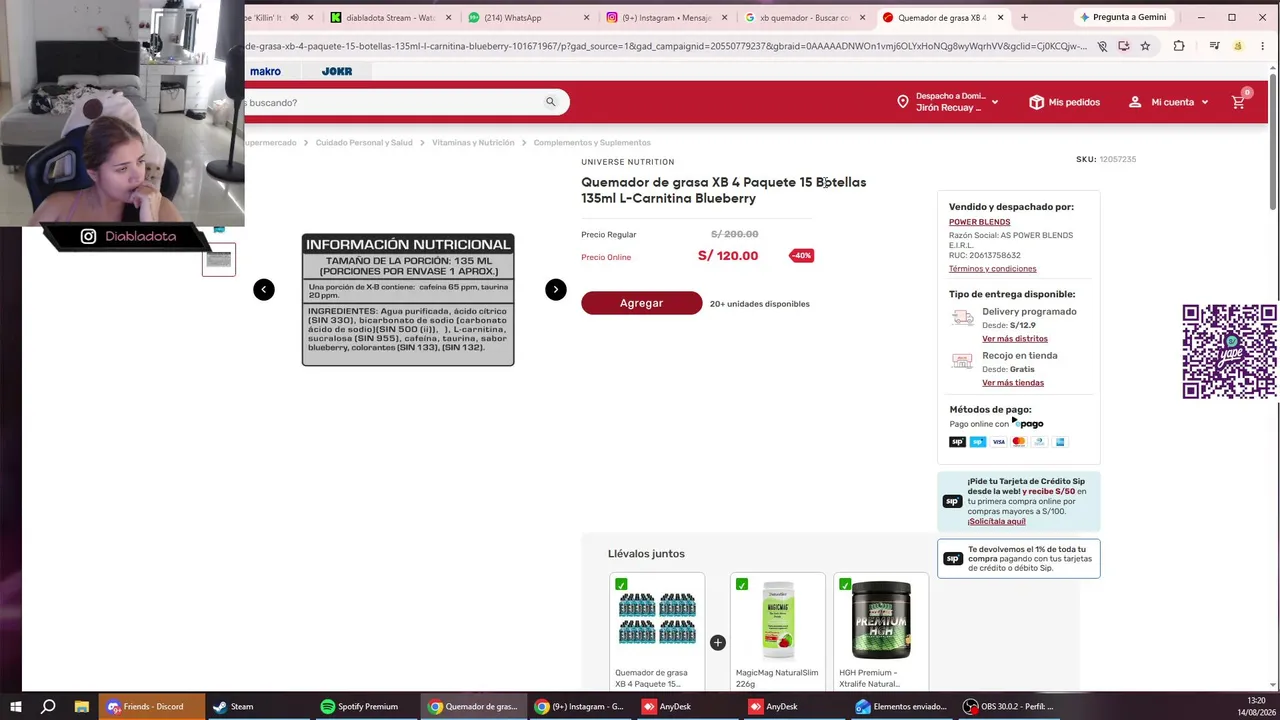Uncheck the HGH Premium bundle checkbox
The height and width of the screenshot is (720, 1280).
click(845, 584)
